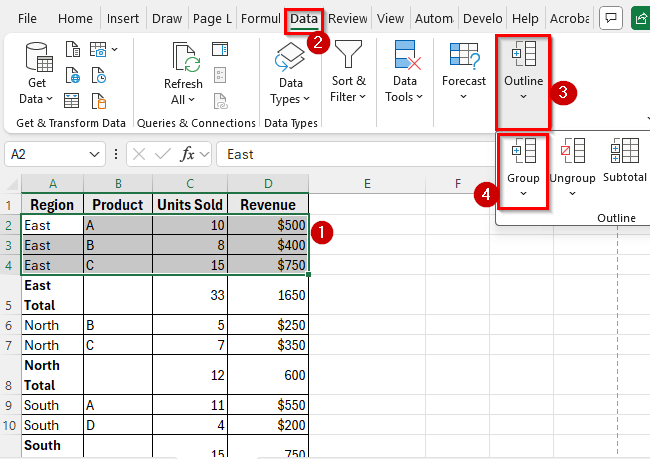Expand the Ungroup dropdown chevron
The image size is (650, 459).
[x=572, y=194]
